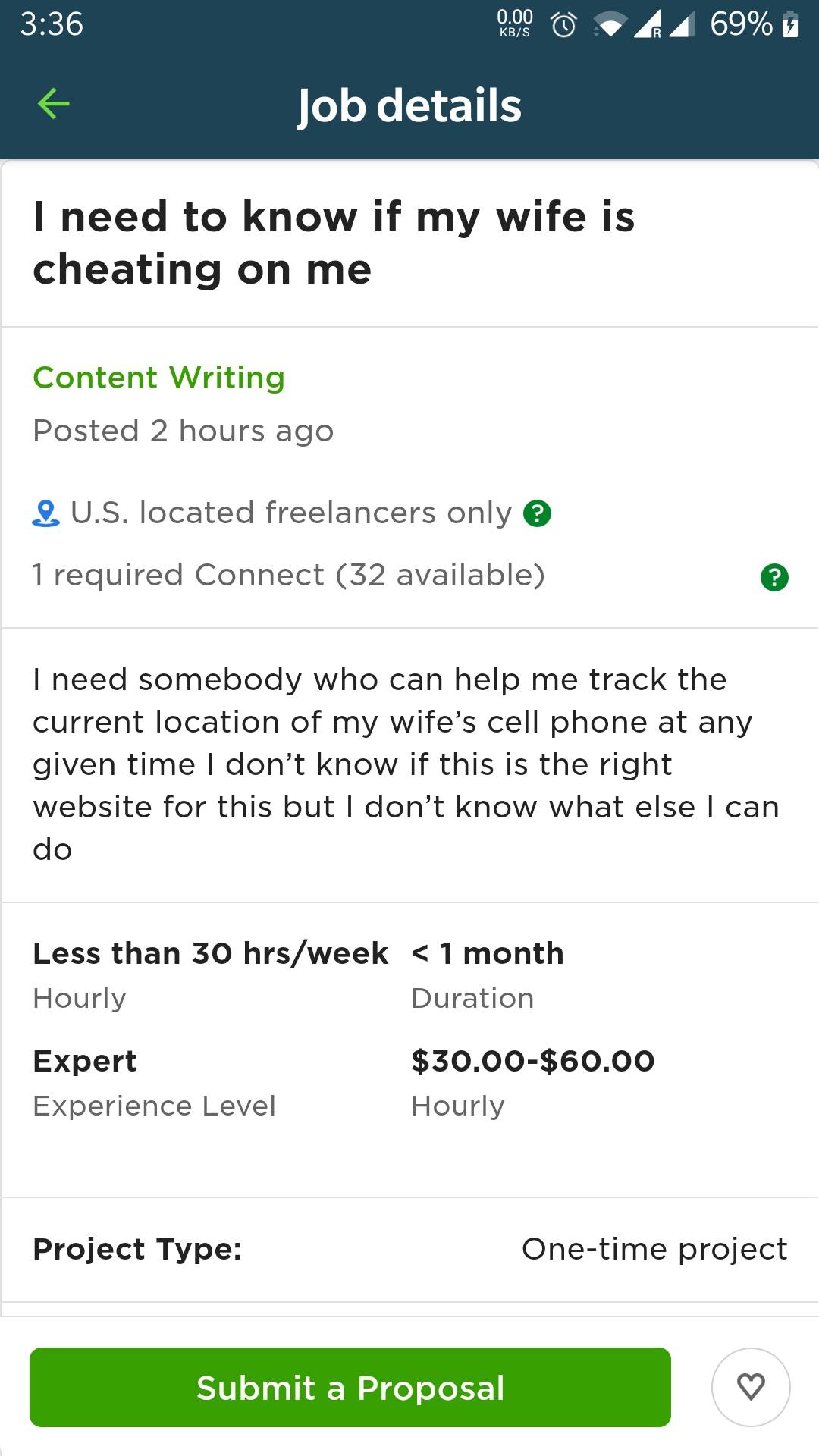819x1456 pixels.
Task: Tap the alarm clock icon in the status bar
Action: click(x=563, y=24)
